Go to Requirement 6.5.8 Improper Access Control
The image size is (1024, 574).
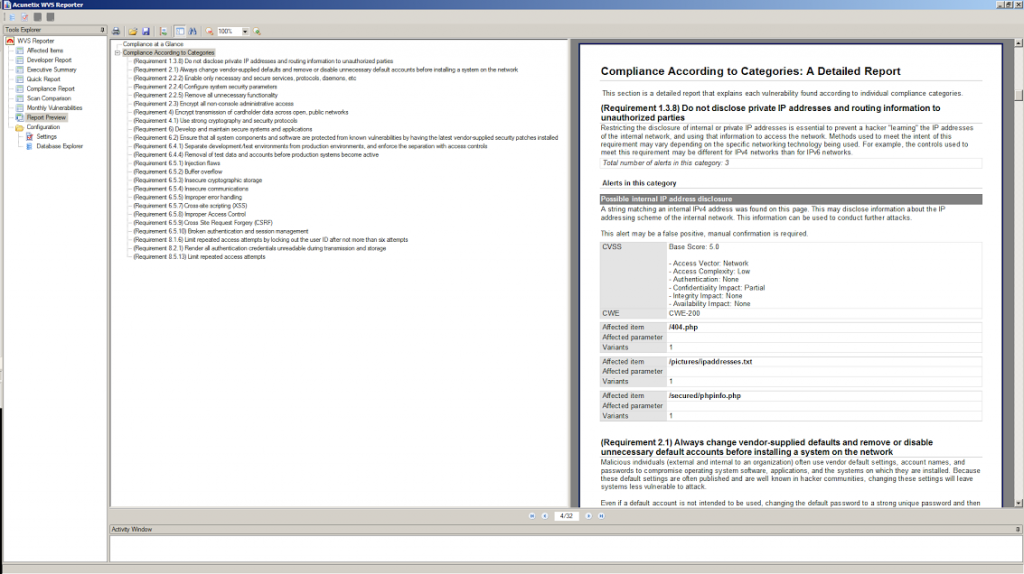coord(189,214)
